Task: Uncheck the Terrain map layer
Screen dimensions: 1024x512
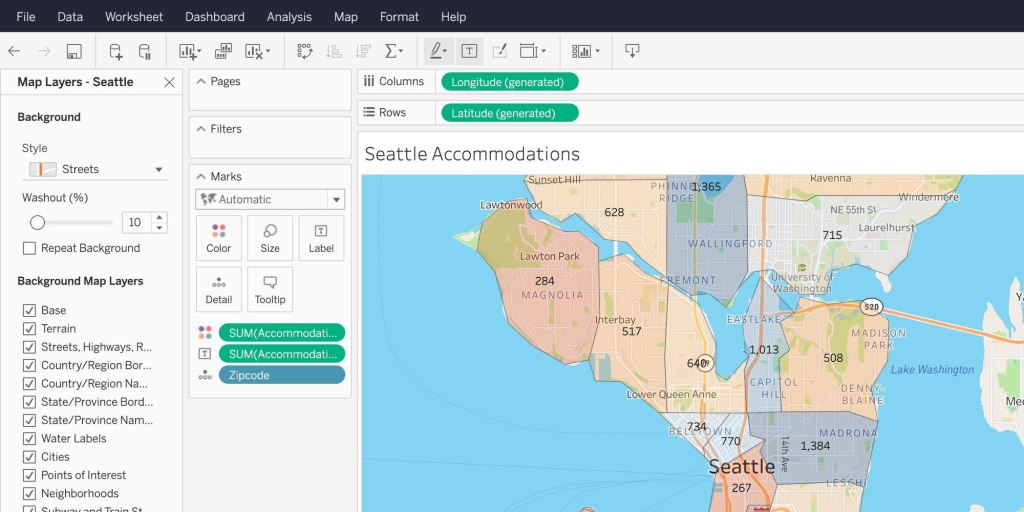Action: click(x=29, y=328)
